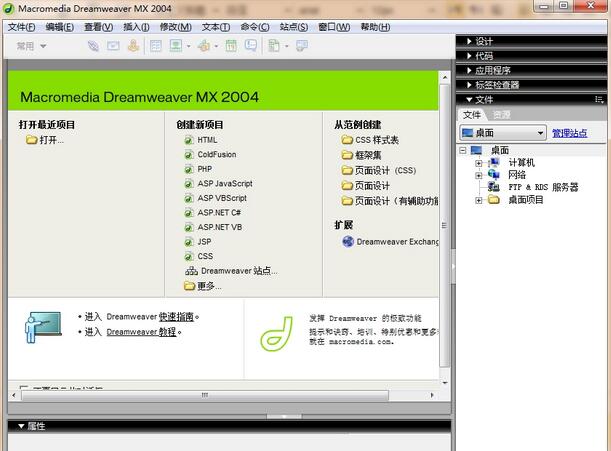611x451 pixels.
Task: Click the Named Anchor insert icon
Action: pyautogui.click(x=133, y=46)
